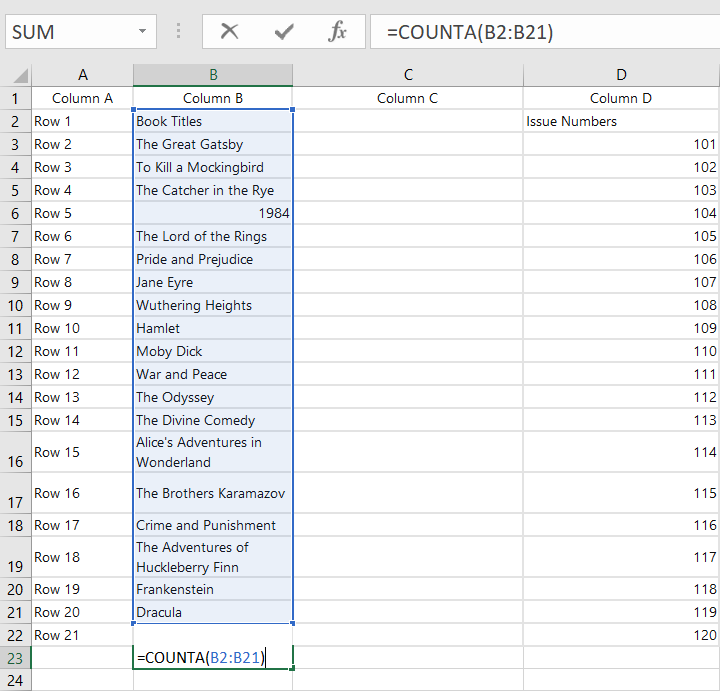Select the Jane Eyre cell
Screen dimensions: 720x691
click(213, 282)
